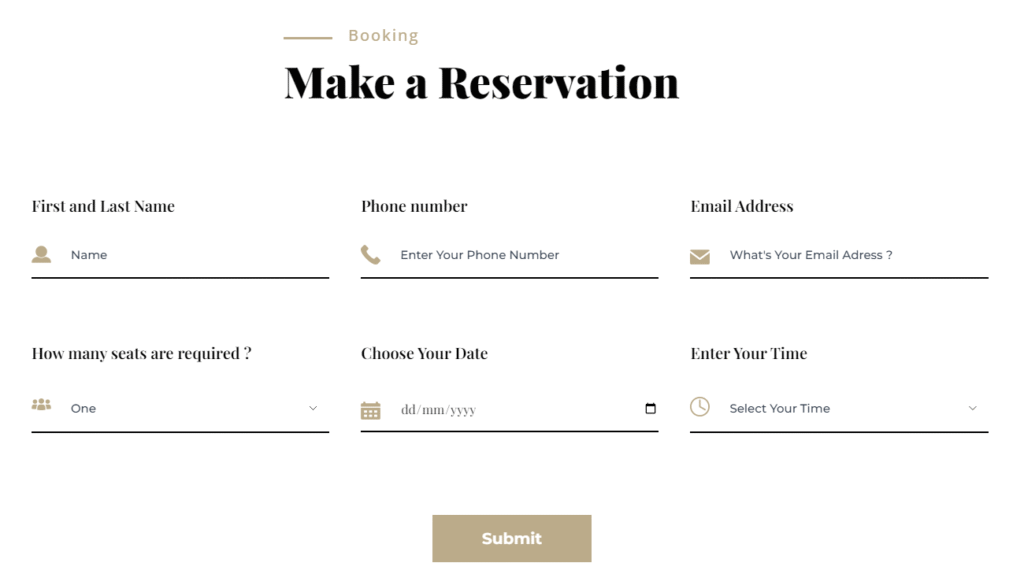The width and height of the screenshot is (1024, 585).
Task: Click the 'Choose Your Date' label
Action: [x=424, y=353]
